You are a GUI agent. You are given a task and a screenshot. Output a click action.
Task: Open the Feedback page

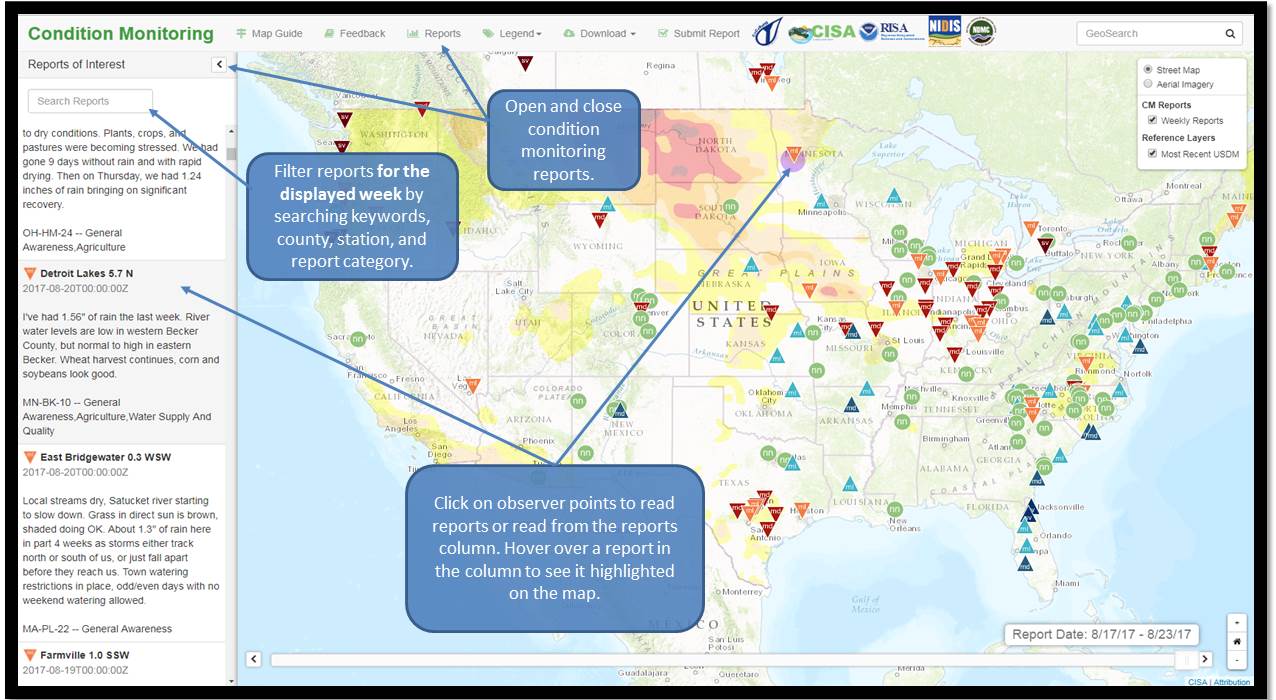355,33
